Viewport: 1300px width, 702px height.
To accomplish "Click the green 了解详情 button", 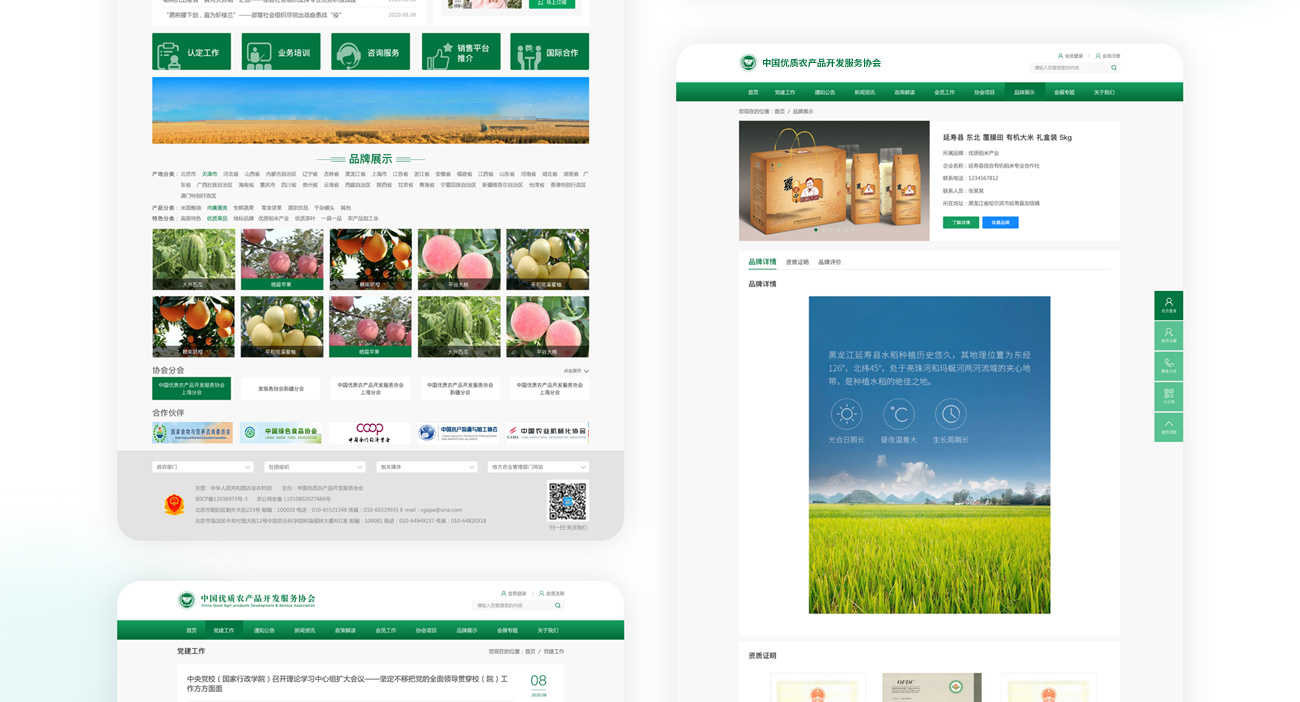I will 960,223.
